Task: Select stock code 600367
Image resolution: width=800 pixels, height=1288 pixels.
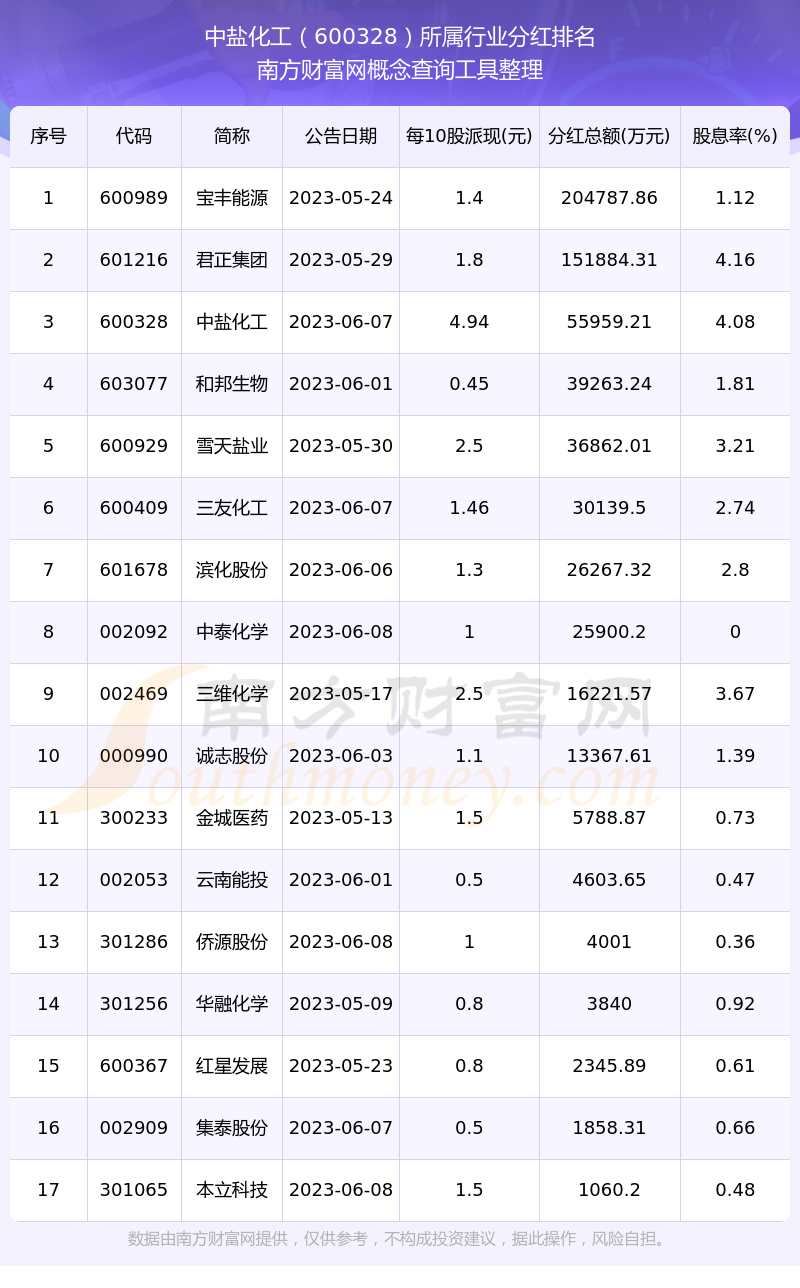Action: pyautogui.click(x=134, y=1066)
